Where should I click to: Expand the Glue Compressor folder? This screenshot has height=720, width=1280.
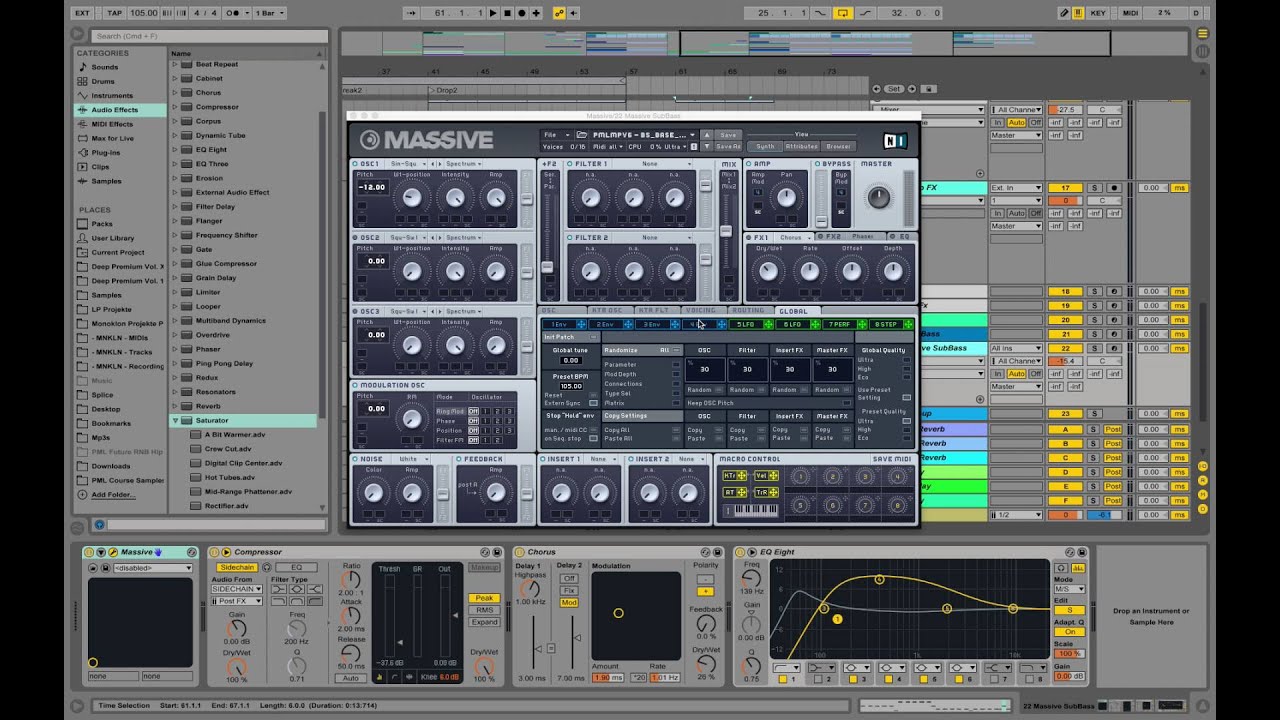pyautogui.click(x=175, y=264)
